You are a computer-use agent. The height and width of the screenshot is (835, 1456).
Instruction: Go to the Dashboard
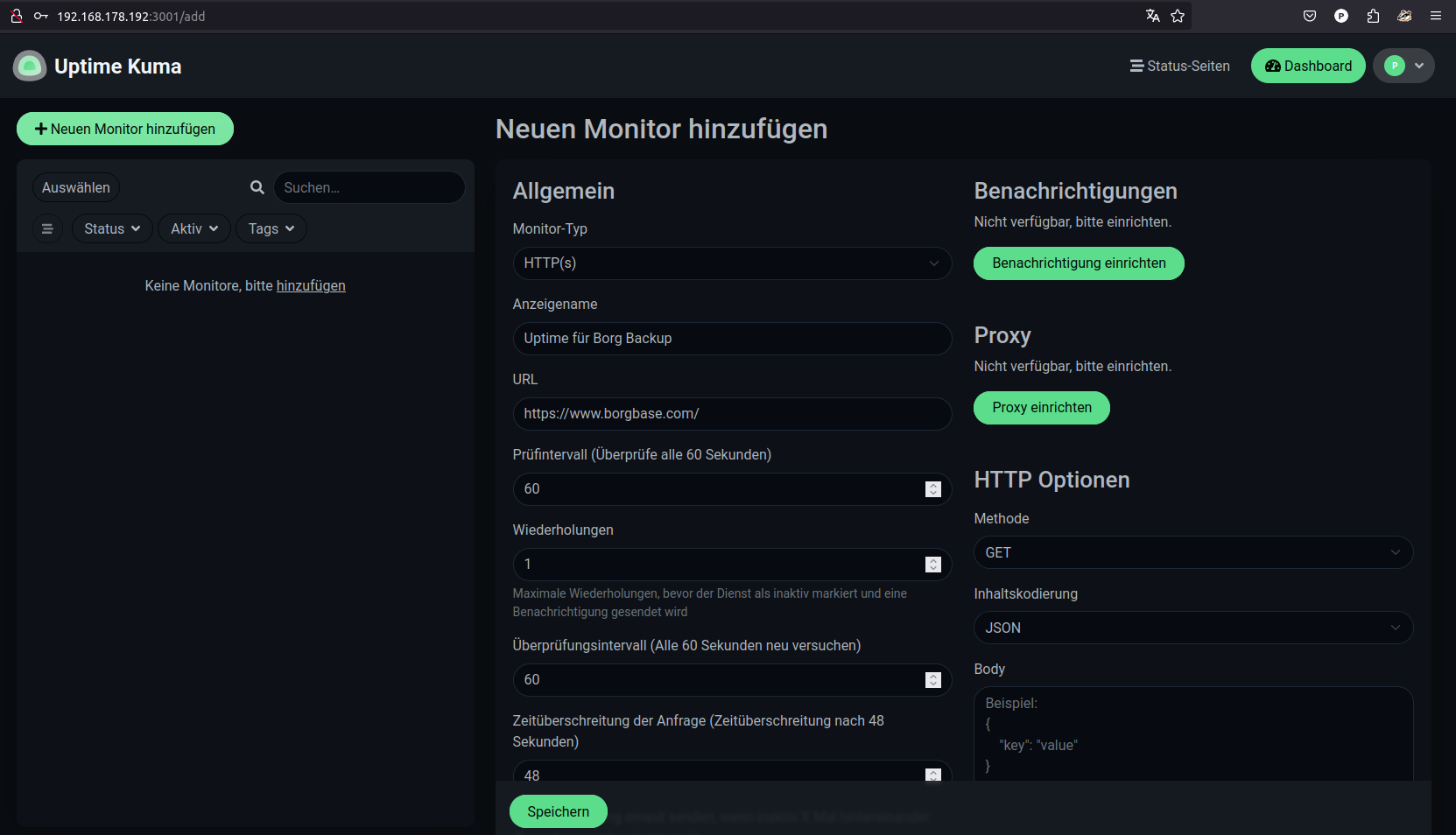coord(1308,66)
